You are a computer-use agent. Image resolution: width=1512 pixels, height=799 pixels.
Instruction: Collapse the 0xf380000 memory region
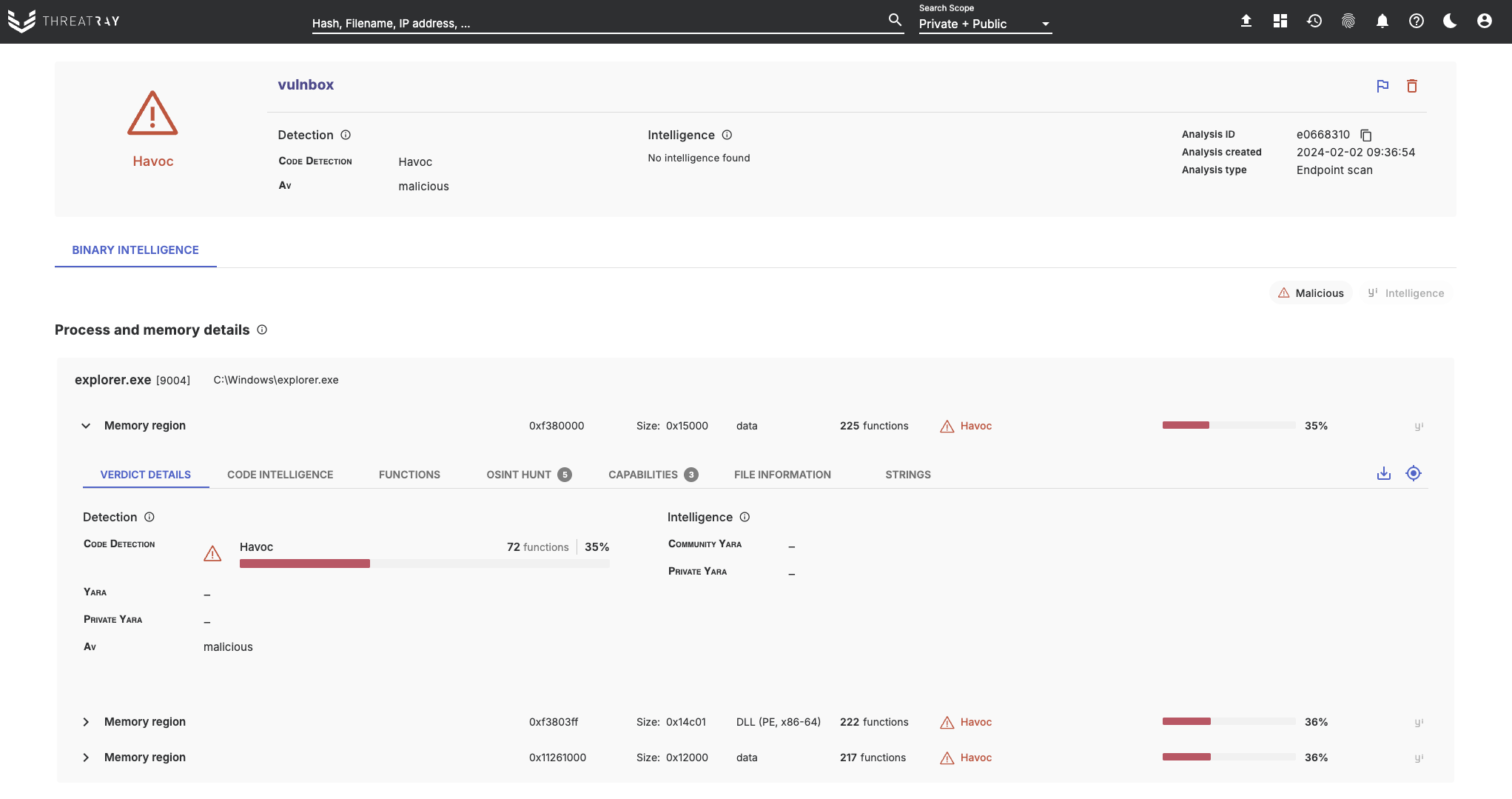pyautogui.click(x=86, y=426)
